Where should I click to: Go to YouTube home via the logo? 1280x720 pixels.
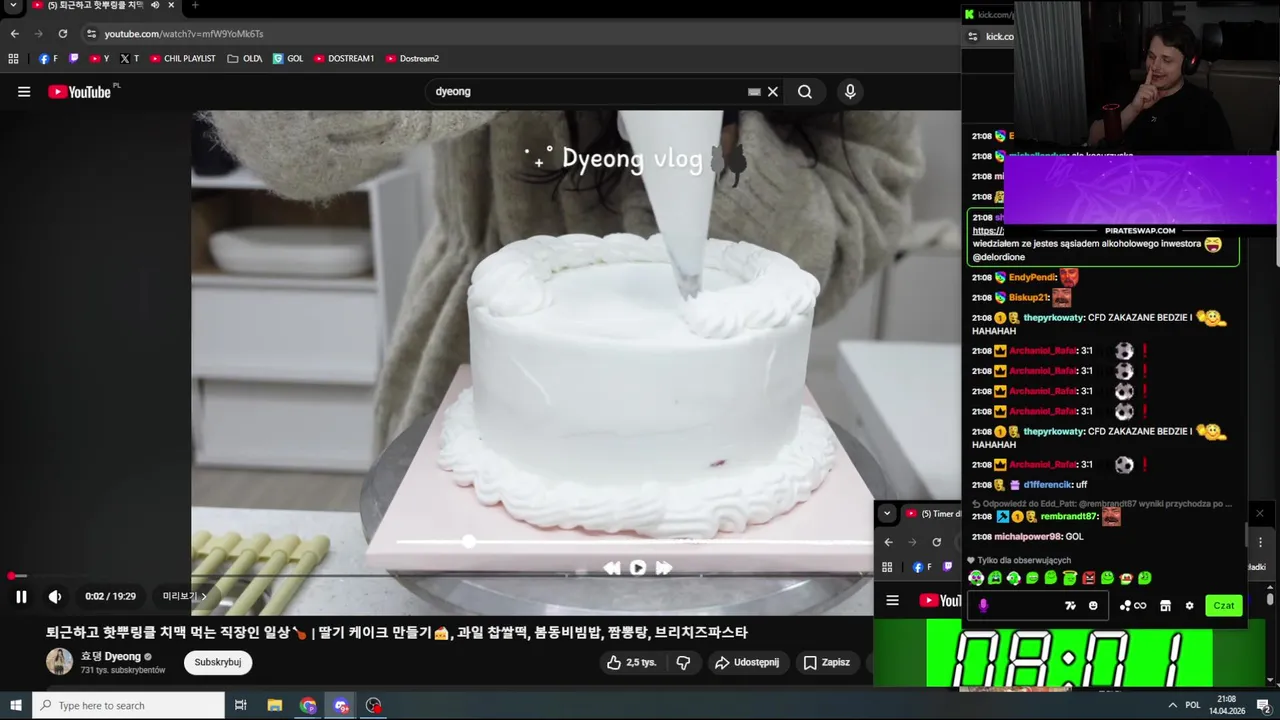80,92
